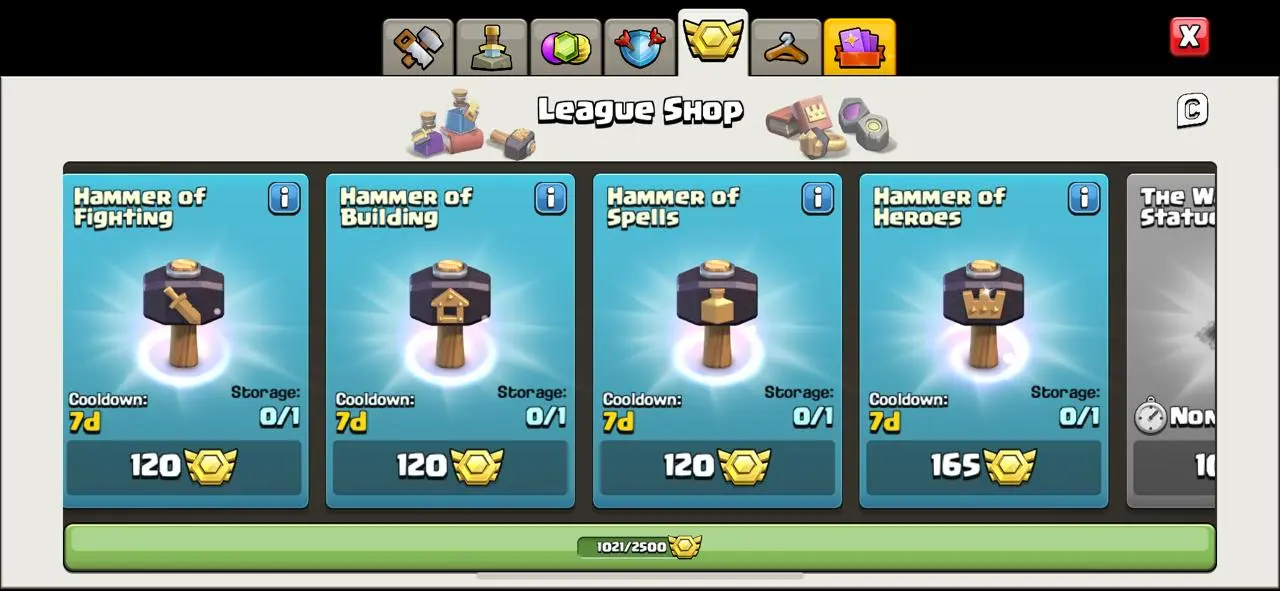Select the shield tab icon
This screenshot has width=1280, height=591.
(x=640, y=47)
